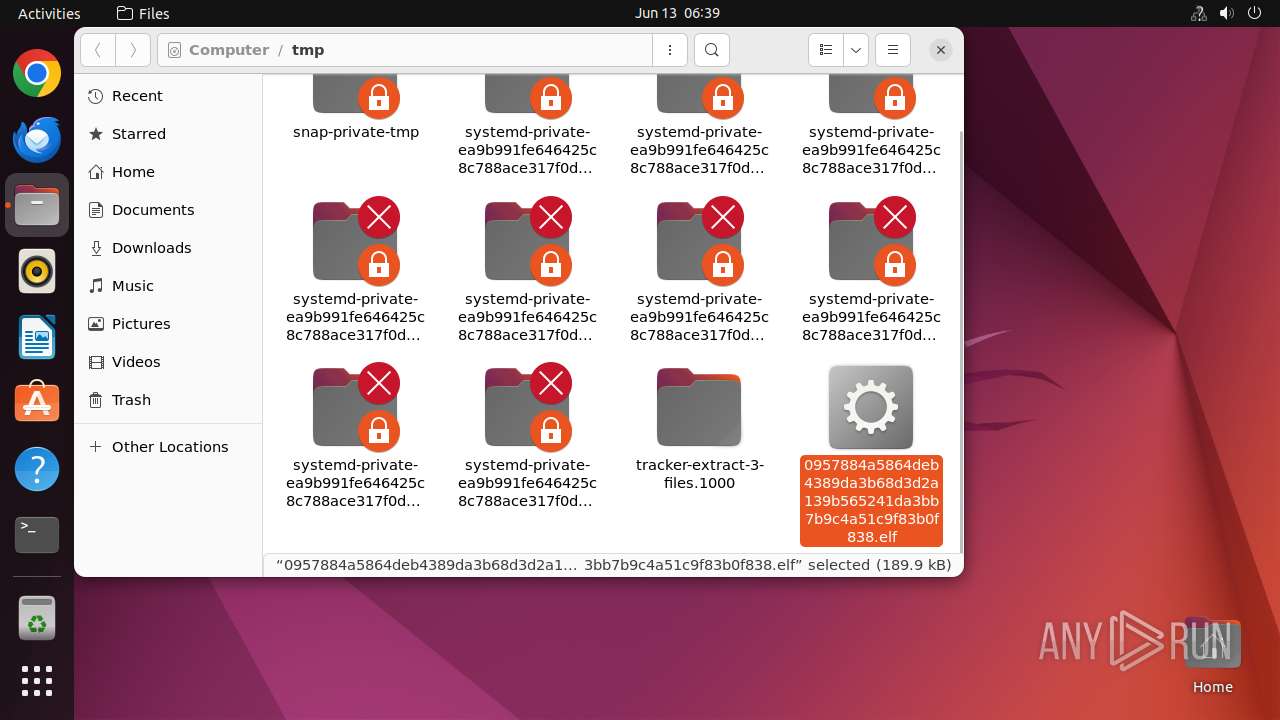Open Trash in the sidebar
Viewport: 1280px width, 720px height.
click(x=168, y=400)
